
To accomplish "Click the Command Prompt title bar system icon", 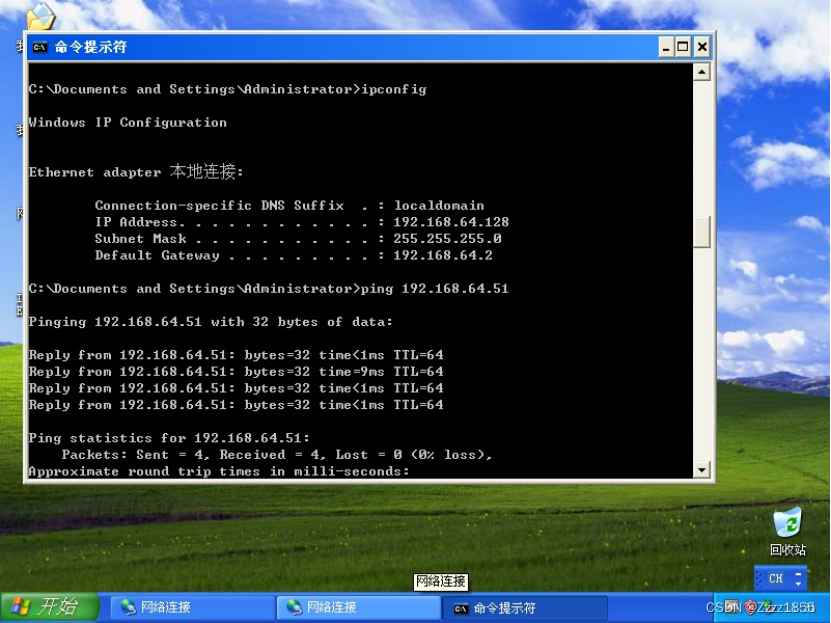I will 39,47.
